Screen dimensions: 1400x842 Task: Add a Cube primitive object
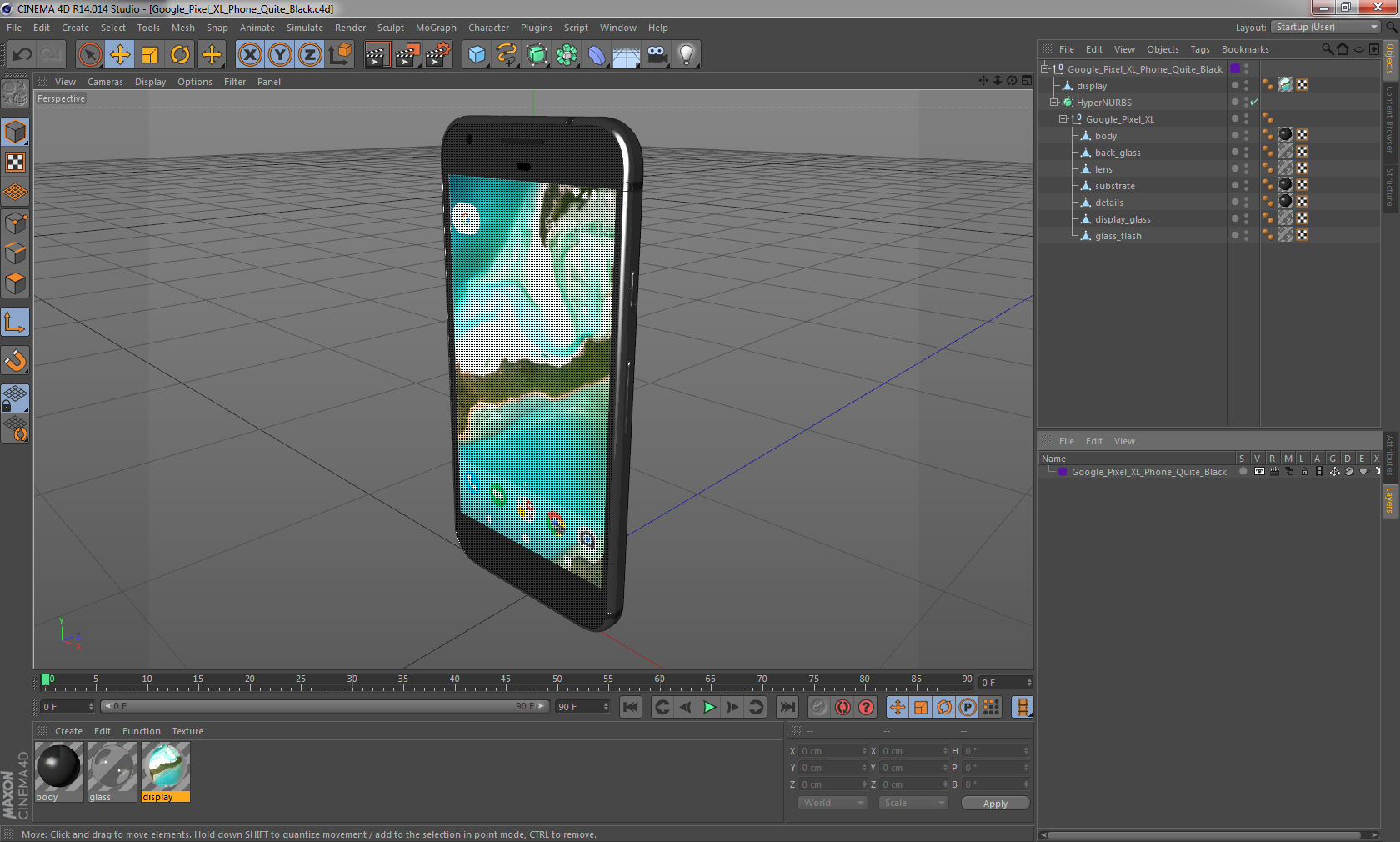click(477, 55)
